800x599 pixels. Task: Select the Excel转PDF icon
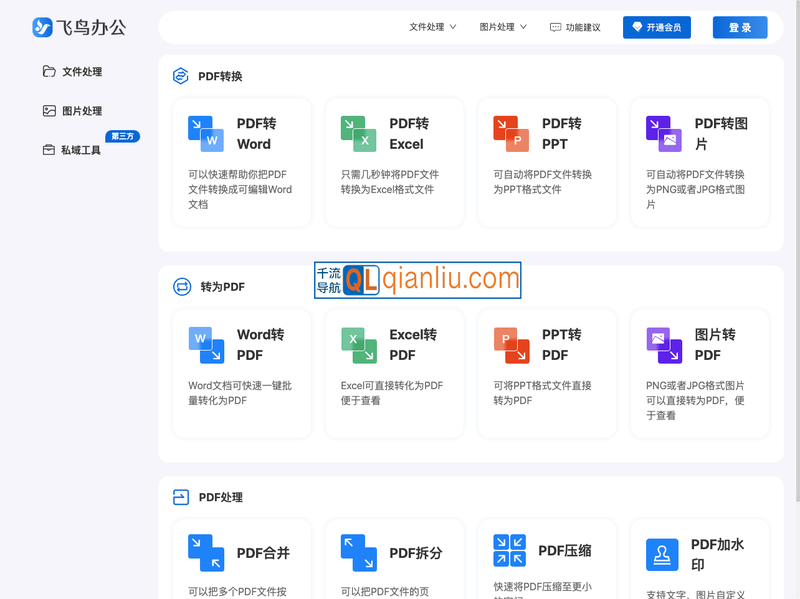pyautogui.click(x=359, y=345)
